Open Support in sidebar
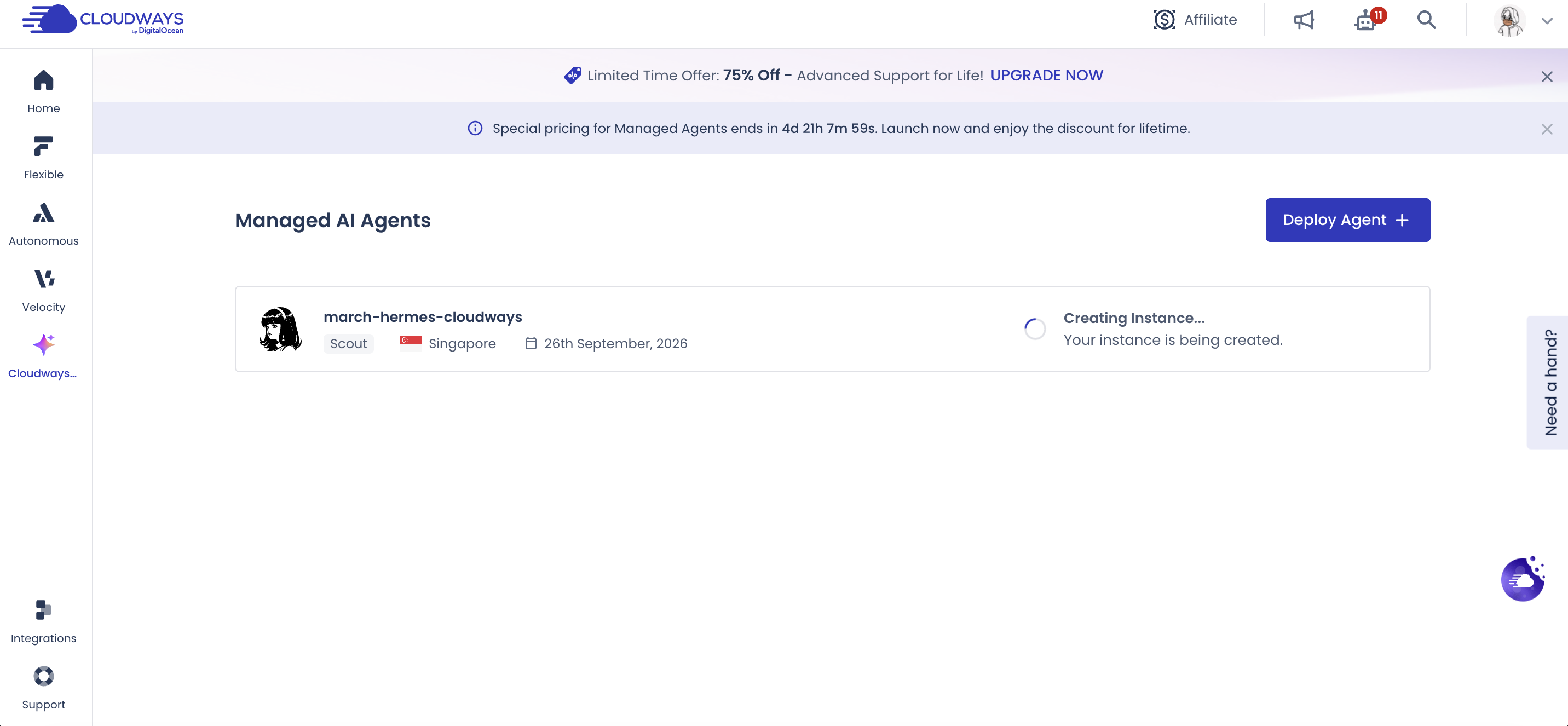1568x726 pixels. pos(43,688)
